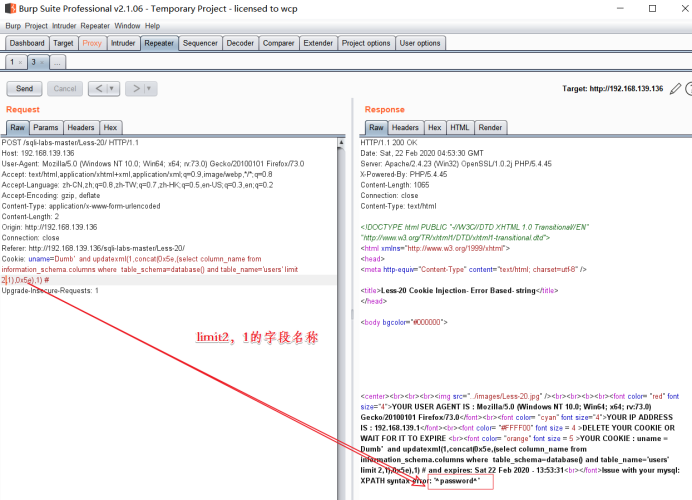The width and height of the screenshot is (692, 500).
Task: Select the Raw tab in Response panel
Action: point(376,128)
